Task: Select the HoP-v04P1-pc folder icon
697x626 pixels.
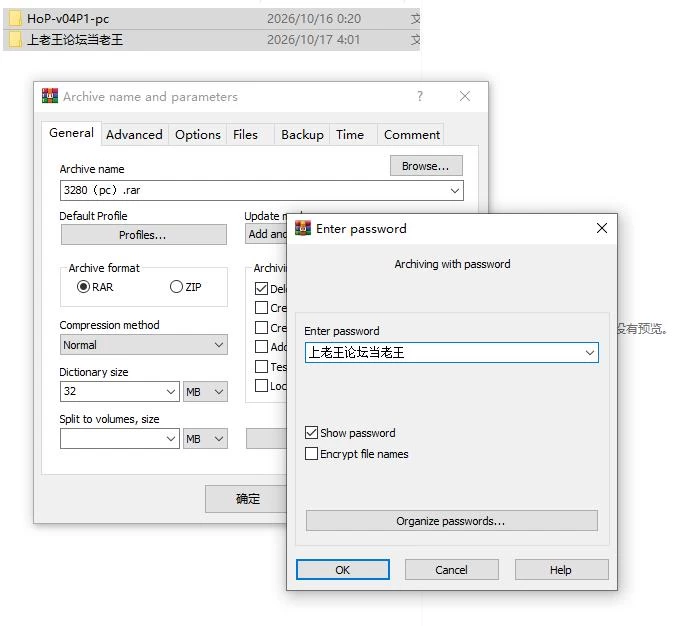Action: [16, 19]
